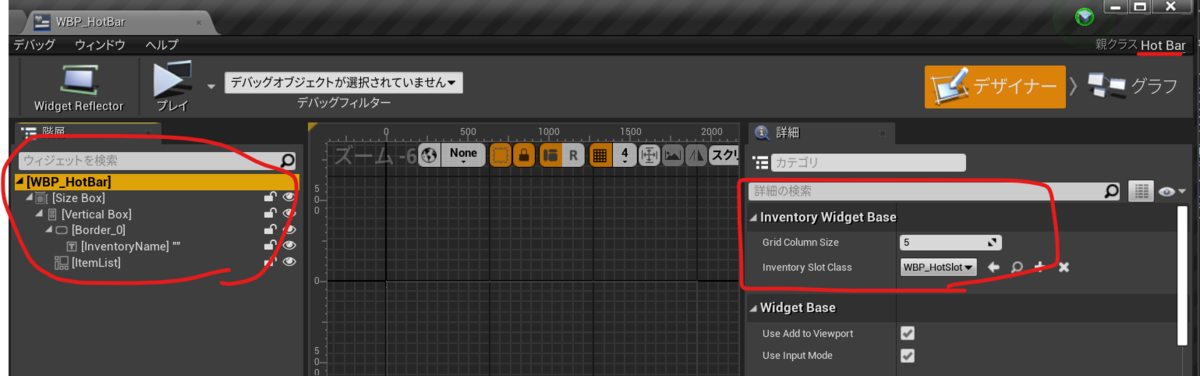Click the widget search field in hierarchy
The width and height of the screenshot is (1200, 376).
[x=158, y=160]
